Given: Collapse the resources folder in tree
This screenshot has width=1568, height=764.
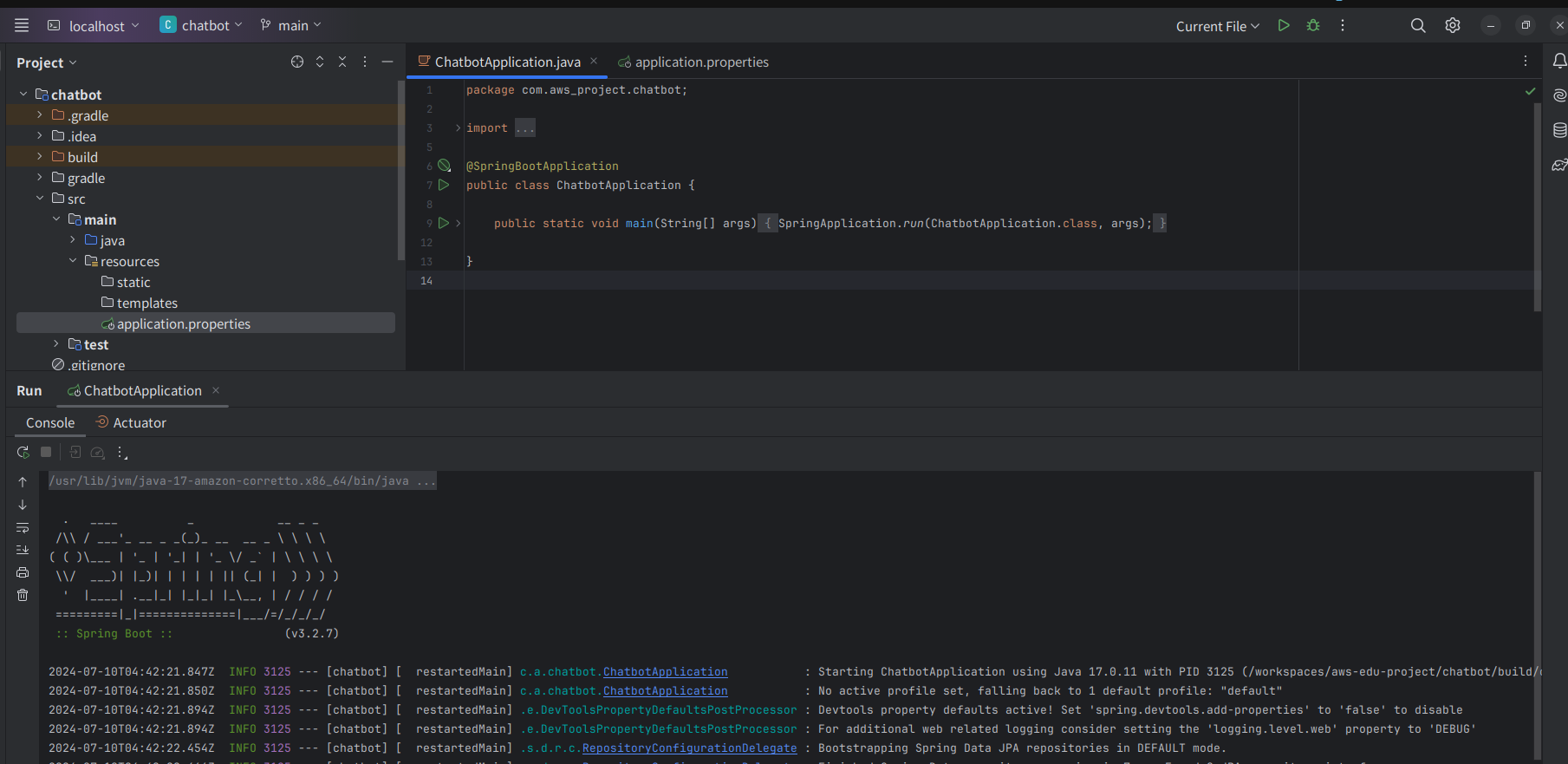Looking at the screenshot, I should 73,261.
